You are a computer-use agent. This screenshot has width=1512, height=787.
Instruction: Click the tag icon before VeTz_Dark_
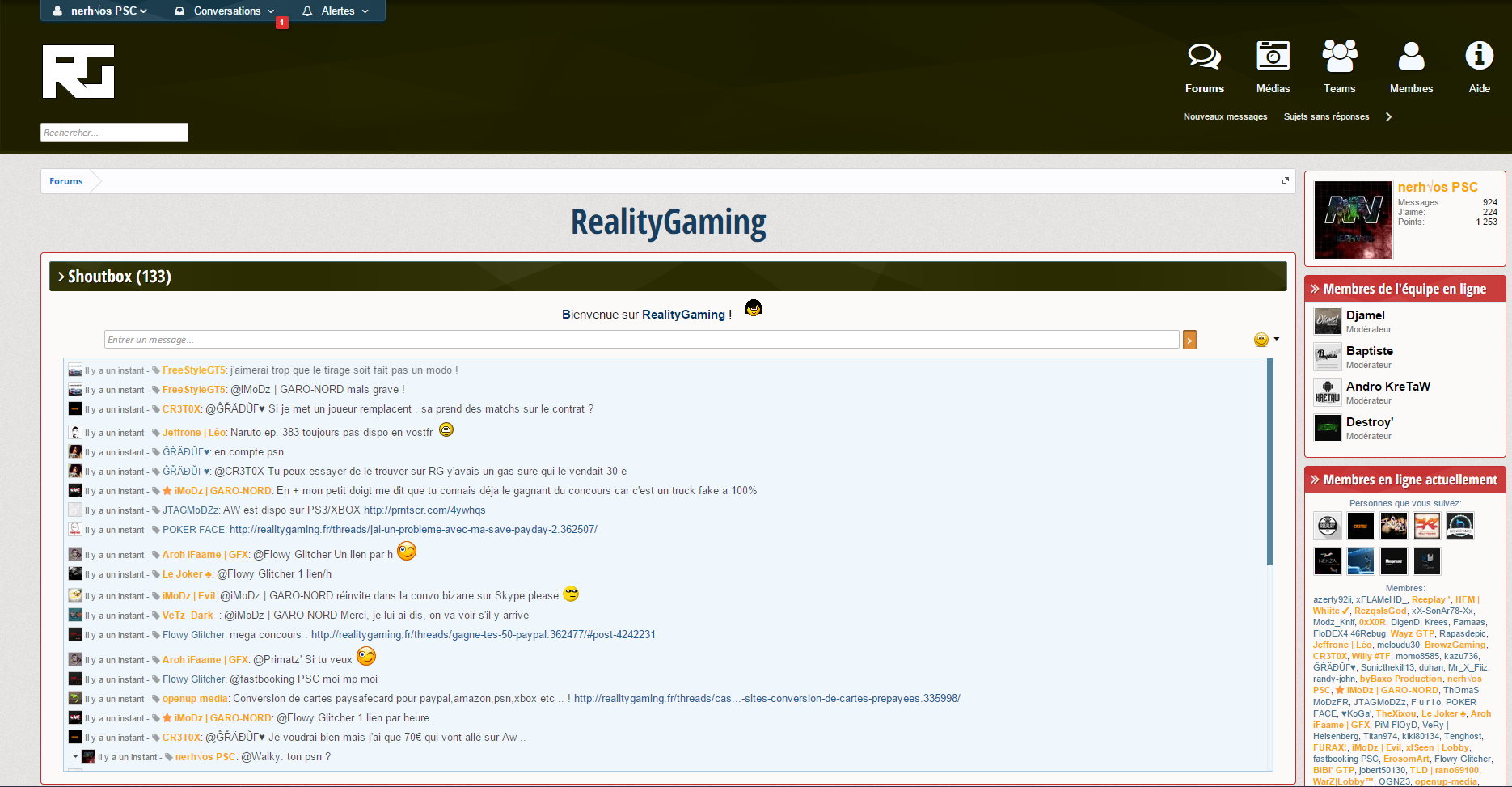[x=156, y=616]
